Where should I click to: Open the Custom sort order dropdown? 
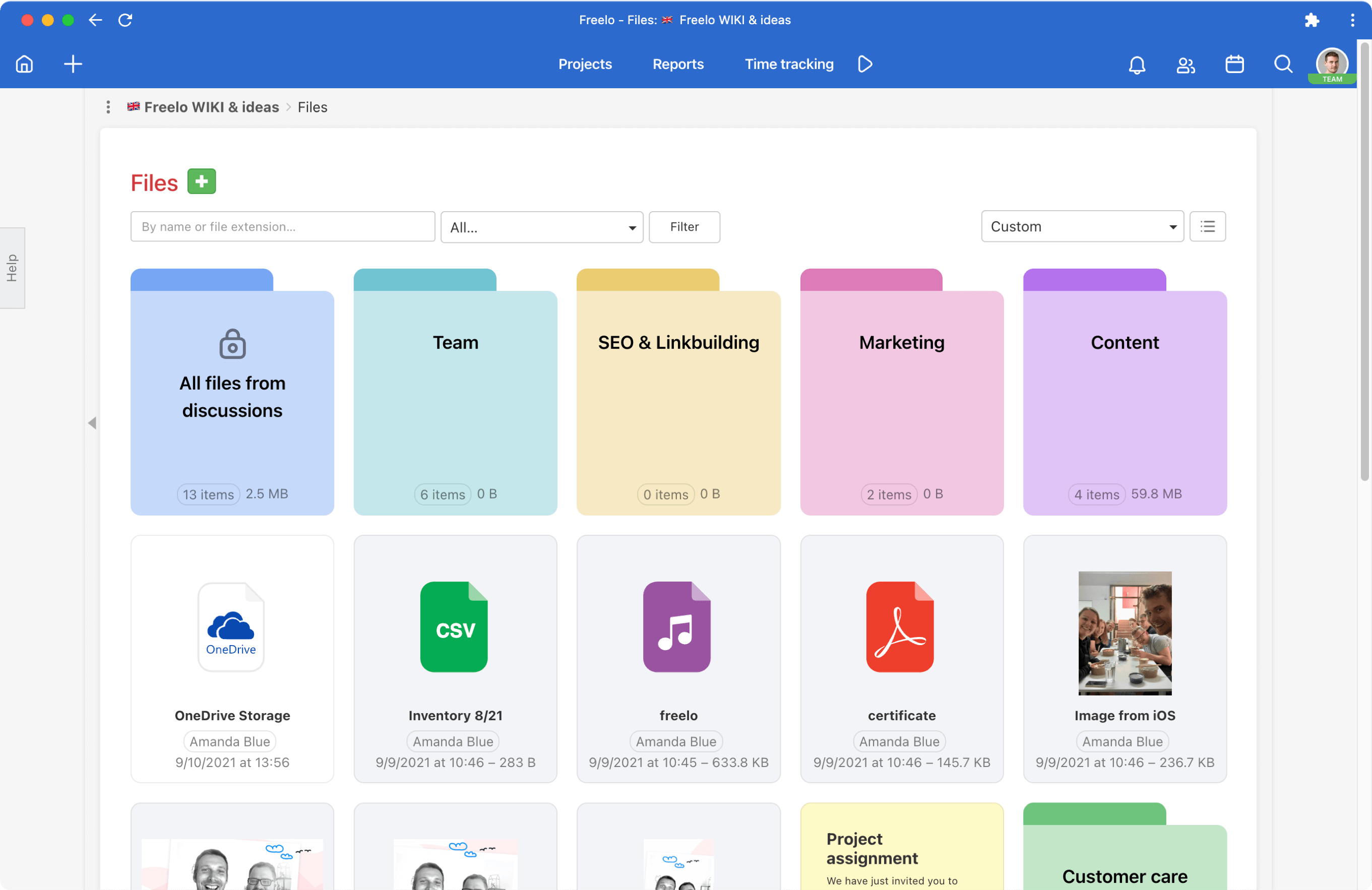pos(1082,226)
